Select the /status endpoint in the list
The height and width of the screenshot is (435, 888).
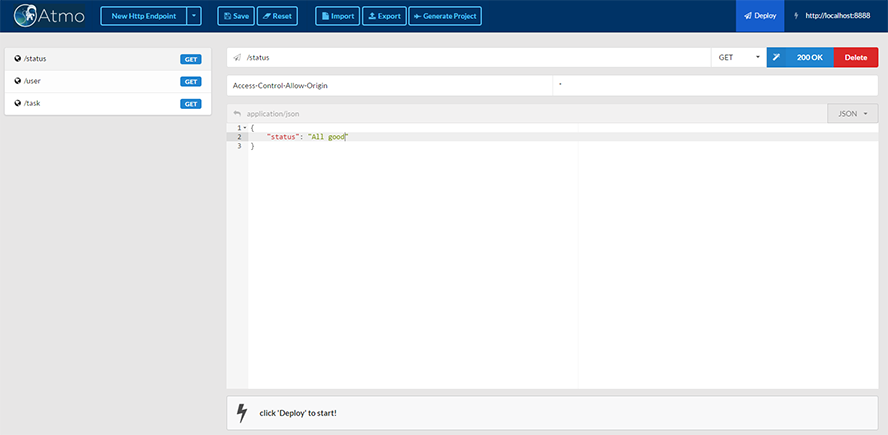pos(108,59)
